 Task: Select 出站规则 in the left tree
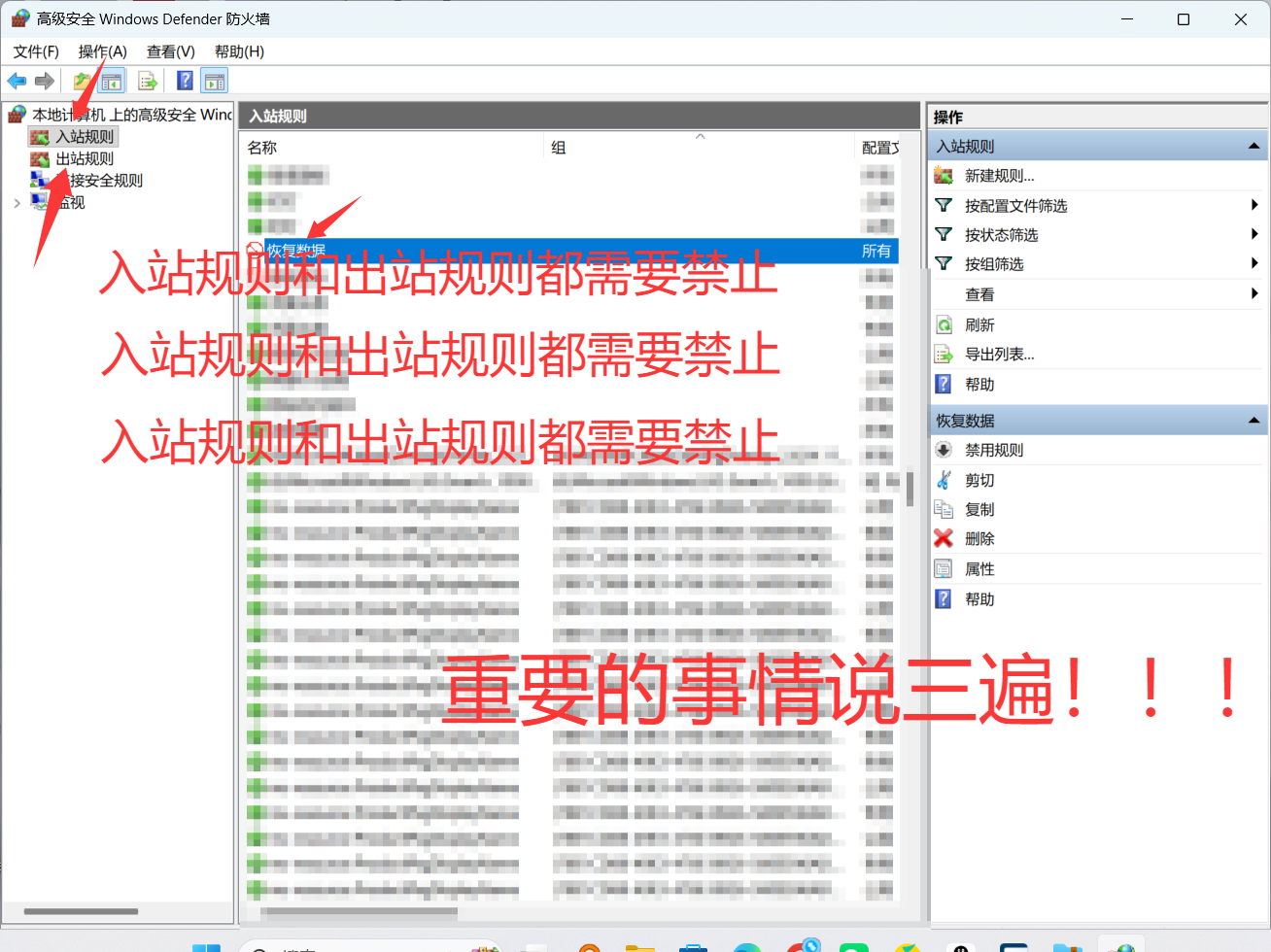[x=86, y=158]
